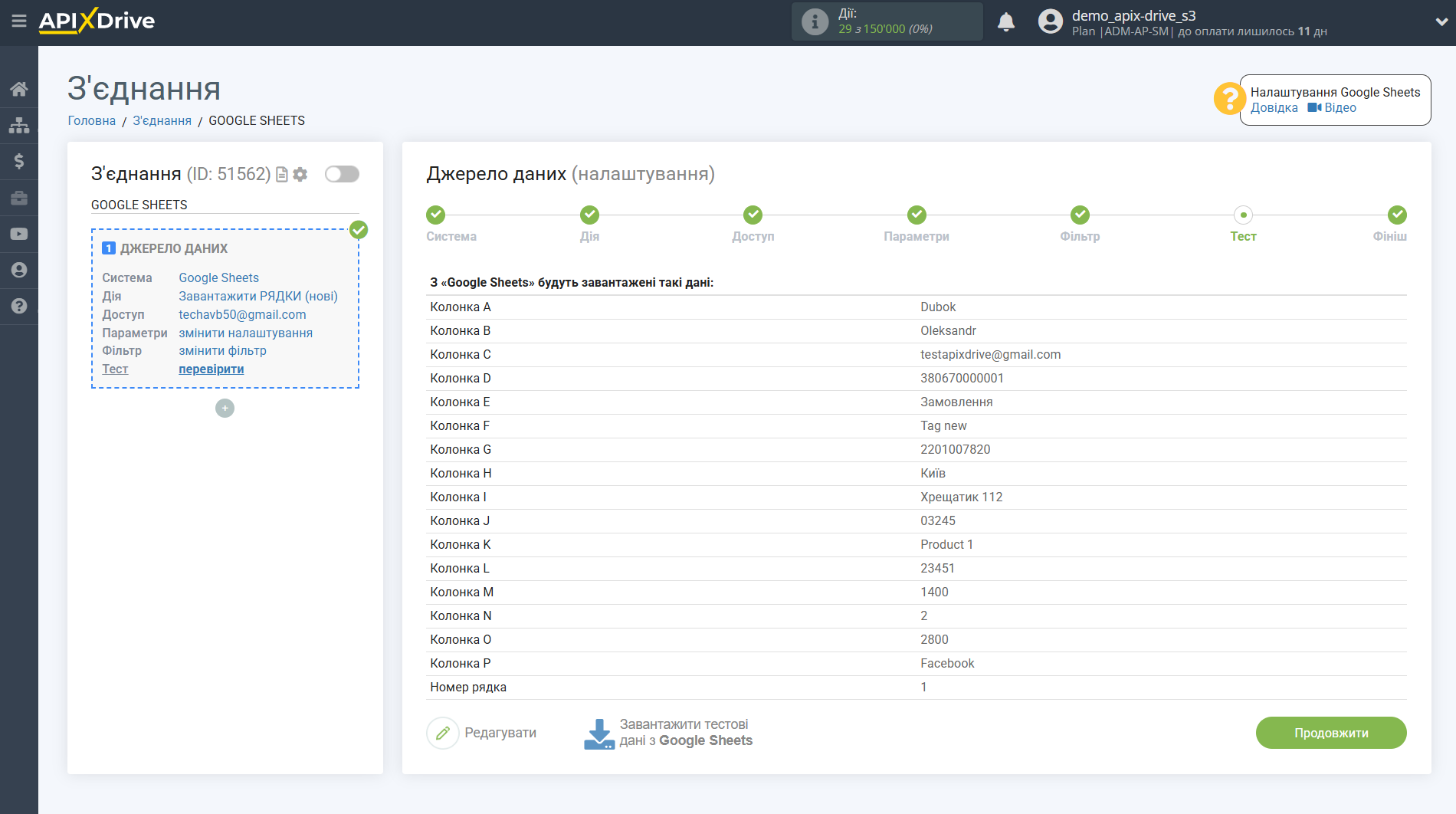The width and height of the screenshot is (1456, 814).
Task: Open the user profile sidebar icon
Action: 19,270
